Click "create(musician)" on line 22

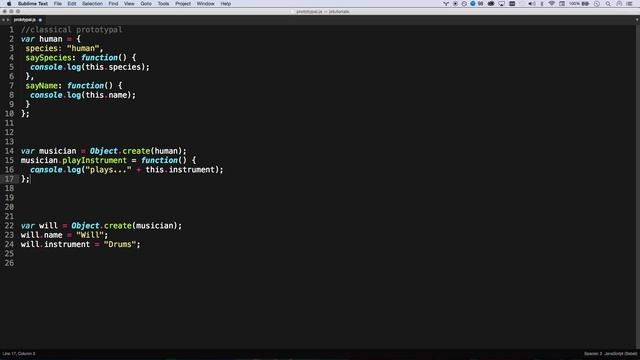click(140, 226)
